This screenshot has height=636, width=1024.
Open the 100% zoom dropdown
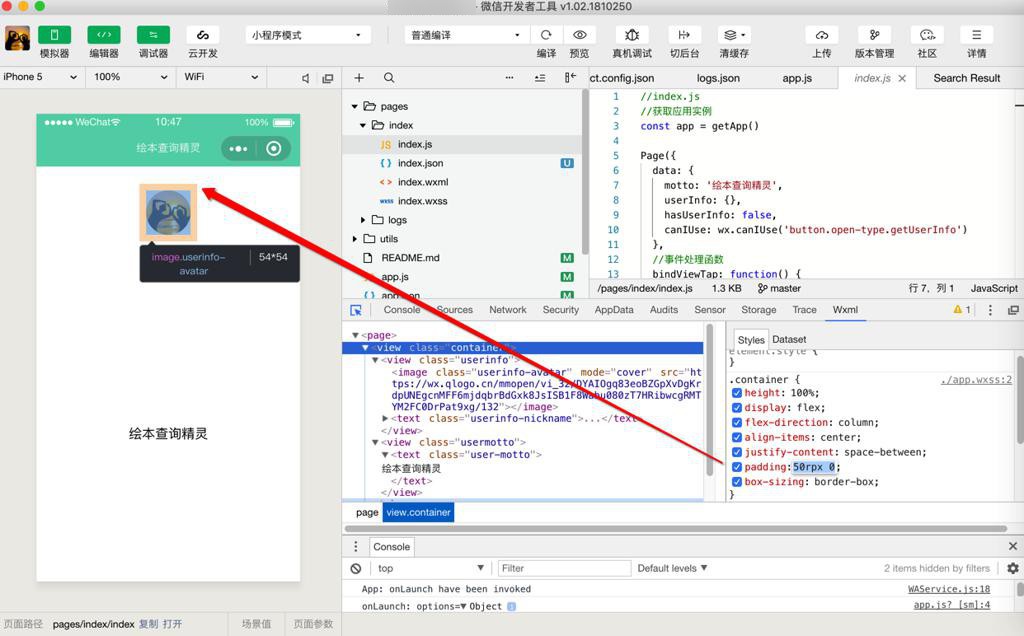(131, 77)
